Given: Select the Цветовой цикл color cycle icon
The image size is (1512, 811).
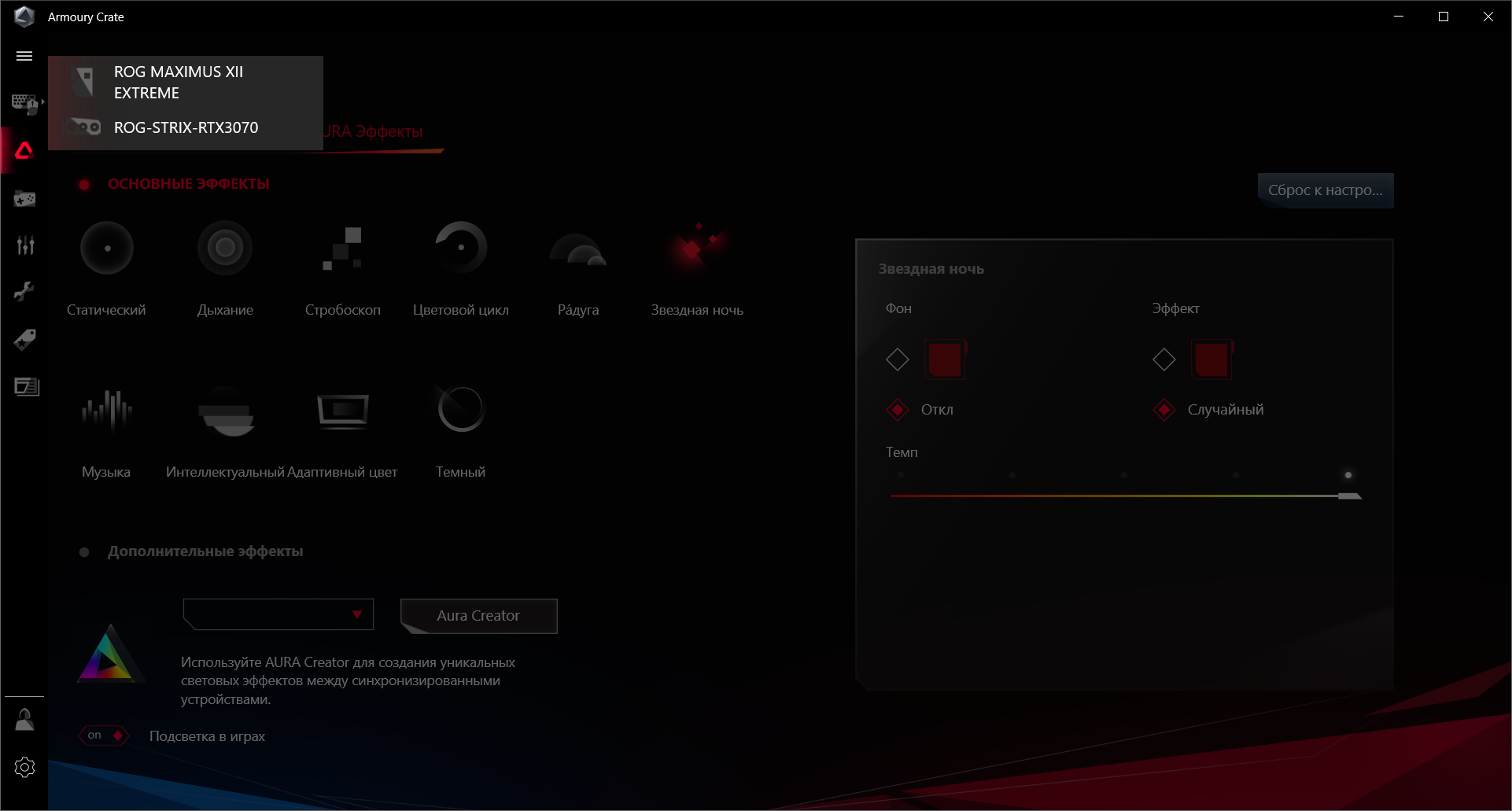Looking at the screenshot, I should (x=461, y=247).
